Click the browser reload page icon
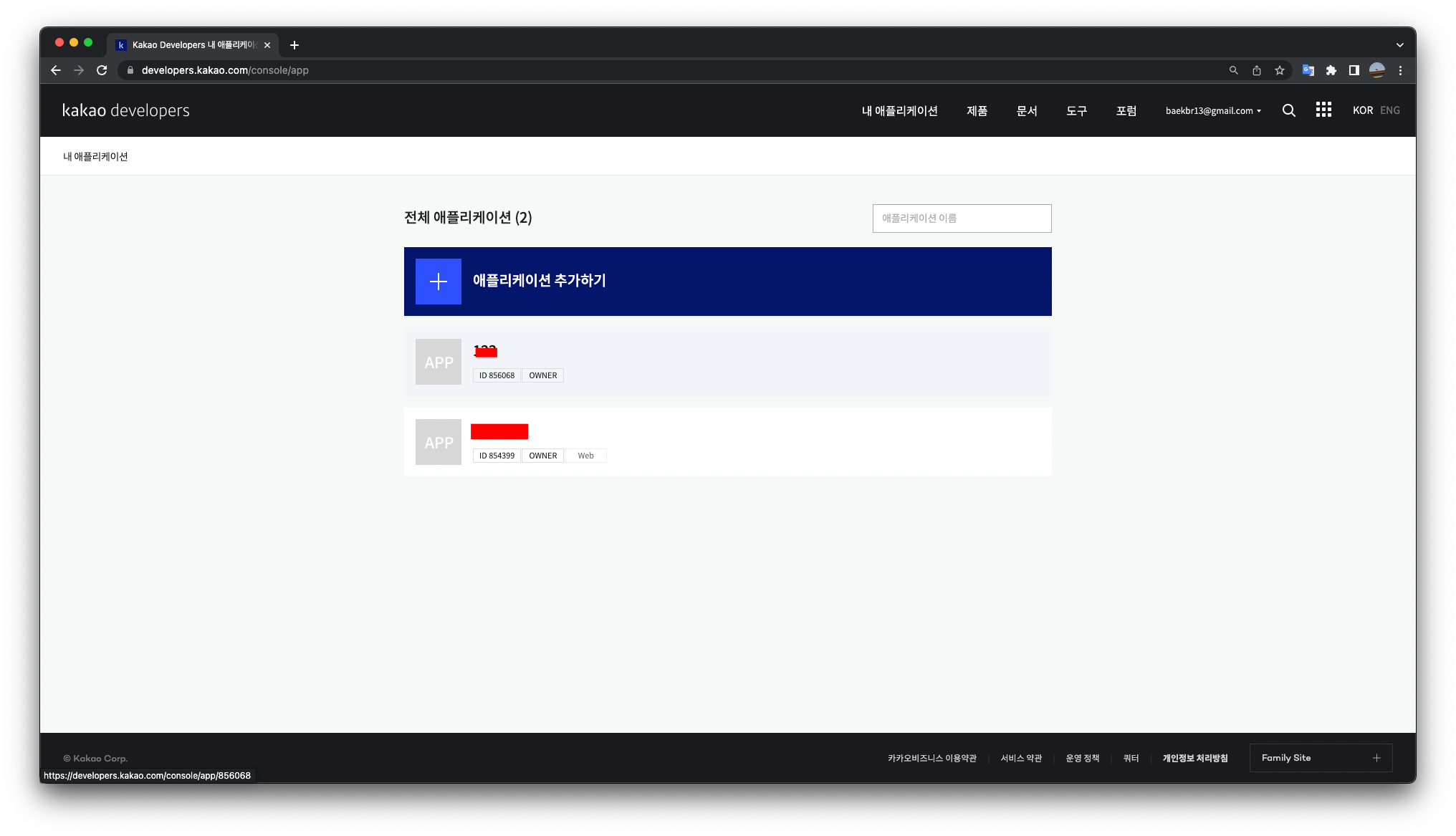Screen dimensions: 1456x836 [102, 70]
